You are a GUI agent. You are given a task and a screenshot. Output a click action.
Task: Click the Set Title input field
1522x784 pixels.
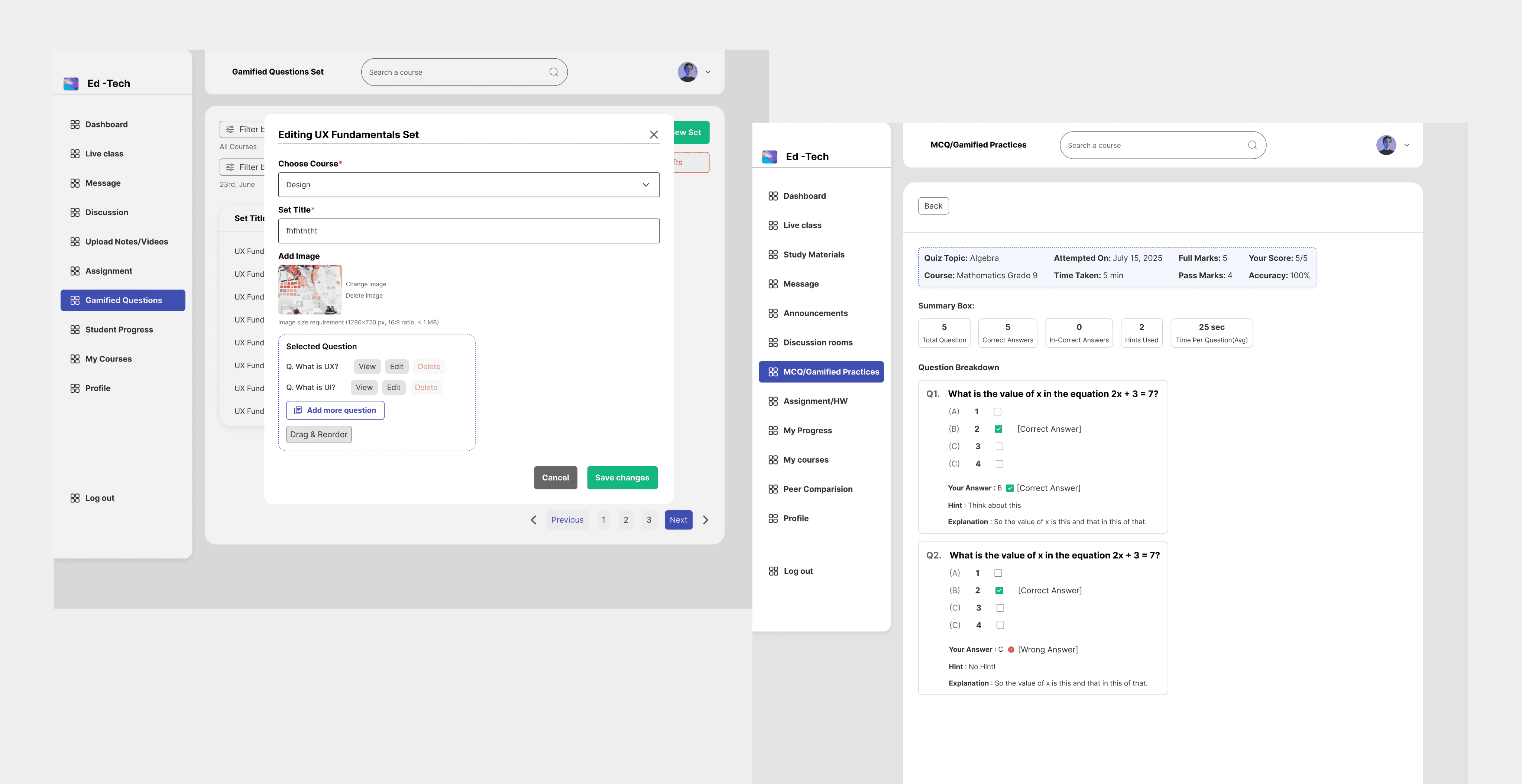point(469,231)
